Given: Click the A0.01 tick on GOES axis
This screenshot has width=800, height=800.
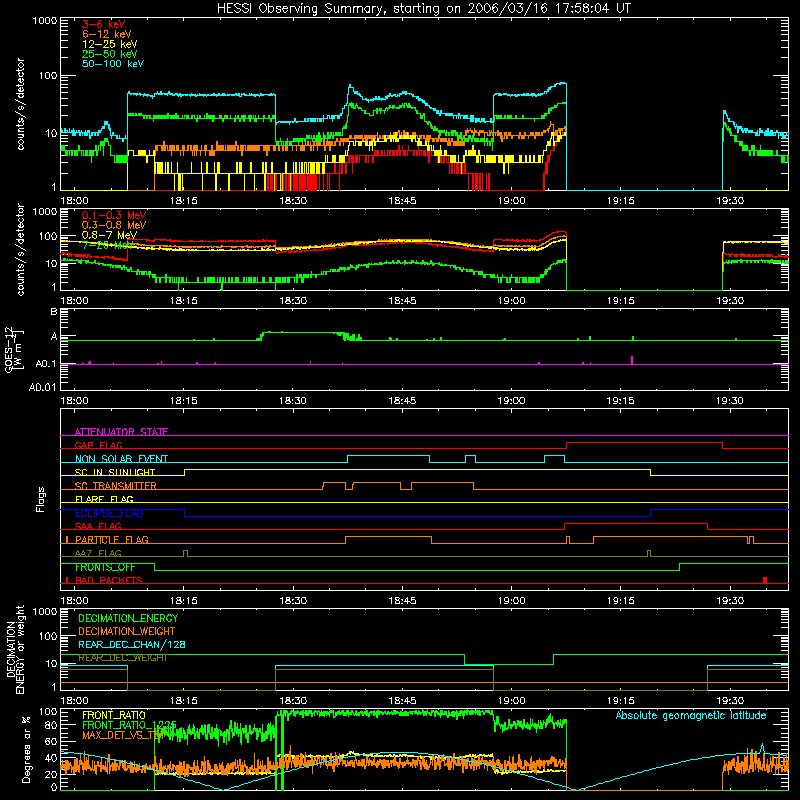Looking at the screenshot, I should 43,387.
